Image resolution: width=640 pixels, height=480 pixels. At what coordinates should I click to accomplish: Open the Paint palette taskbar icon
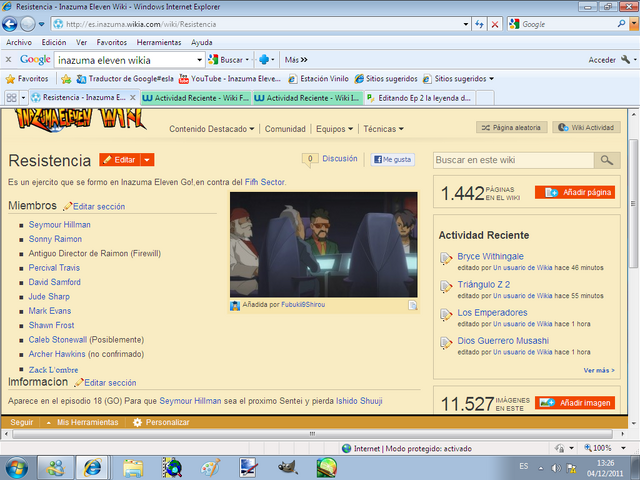(211, 468)
